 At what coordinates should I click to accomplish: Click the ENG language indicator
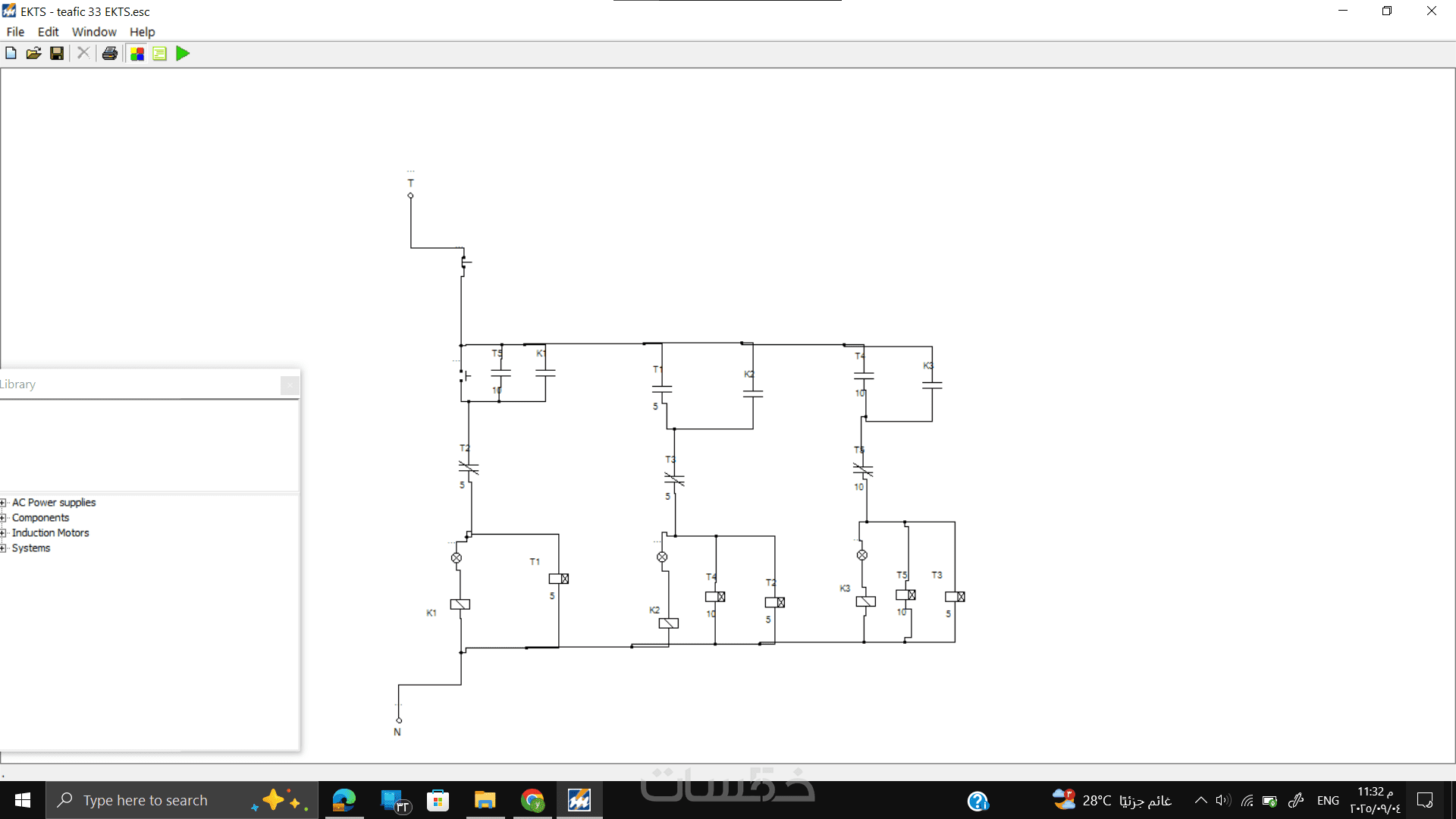coord(1328,800)
